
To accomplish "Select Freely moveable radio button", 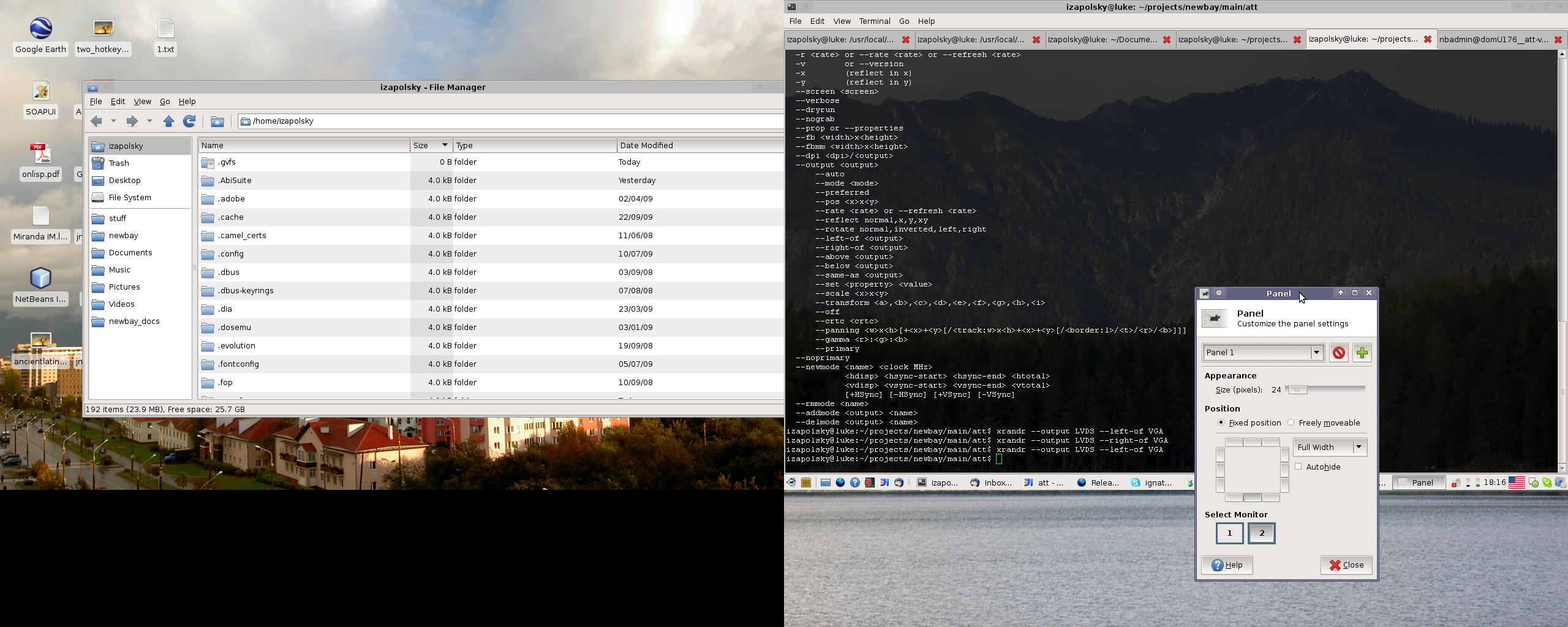I will pyautogui.click(x=1291, y=422).
